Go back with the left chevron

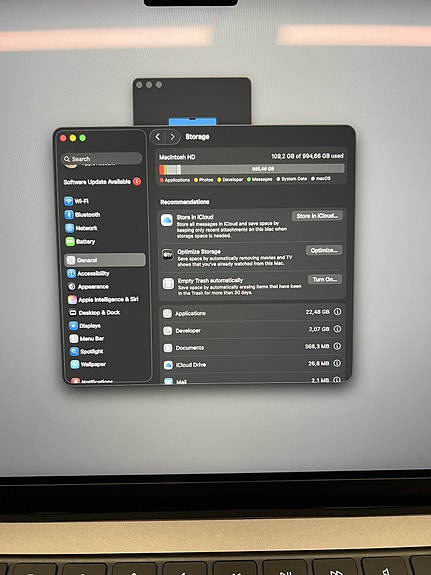pyautogui.click(x=158, y=137)
